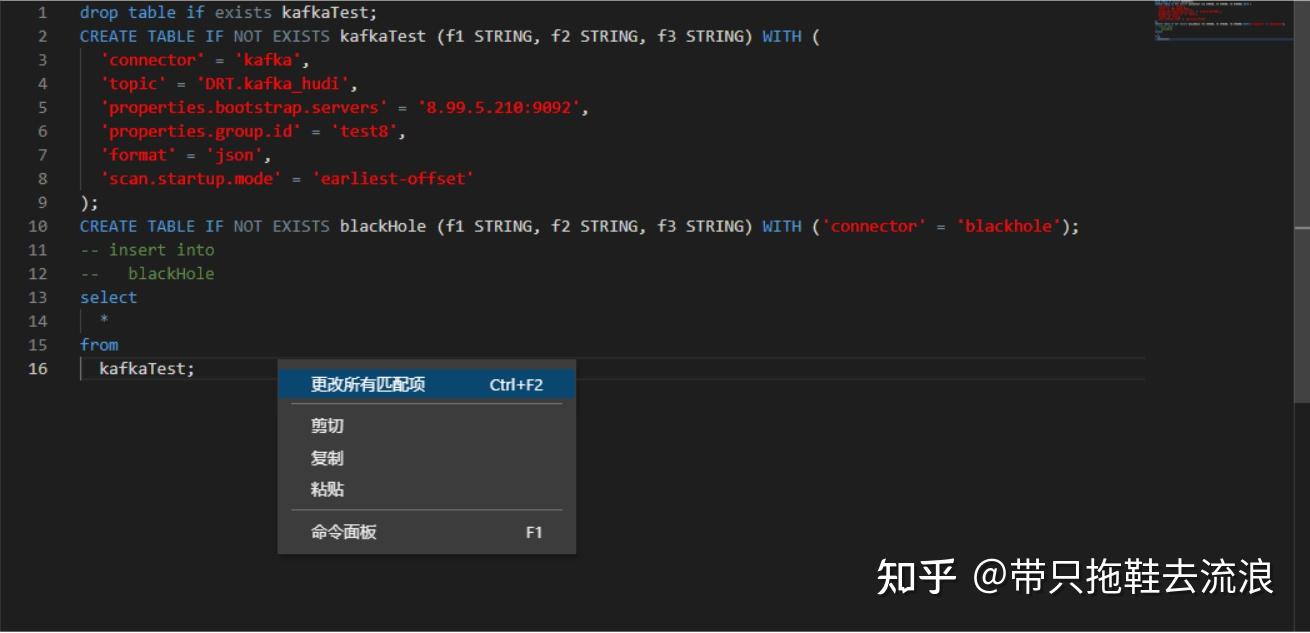1310x633 pixels.
Task: Click the group id value 'test8'
Action: (x=370, y=130)
